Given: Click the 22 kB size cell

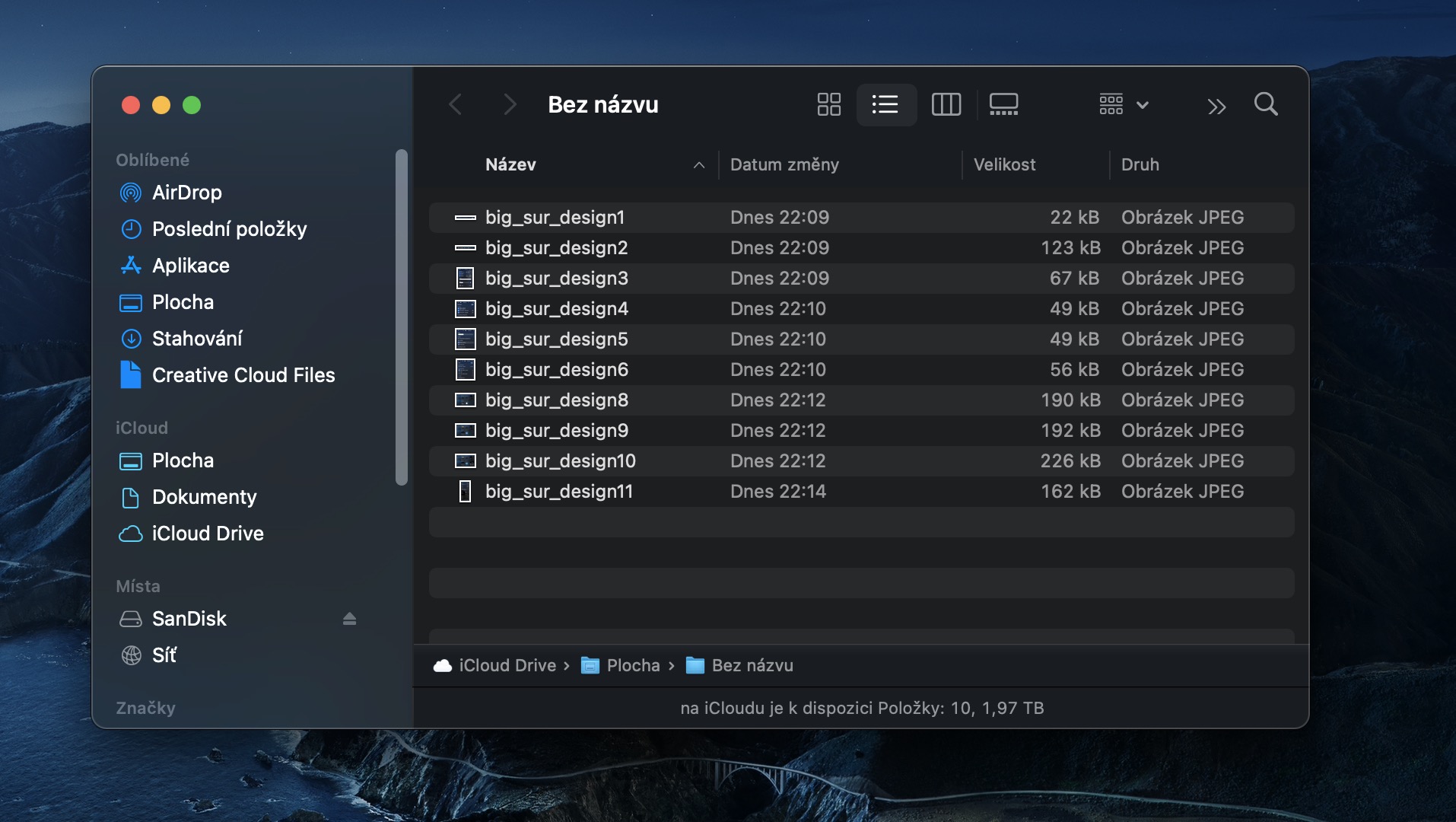Looking at the screenshot, I should coord(1075,217).
